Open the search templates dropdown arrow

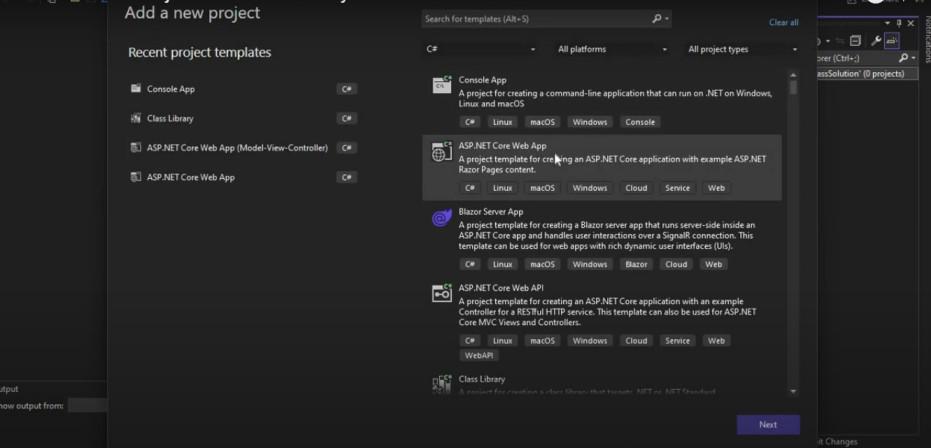(x=667, y=19)
